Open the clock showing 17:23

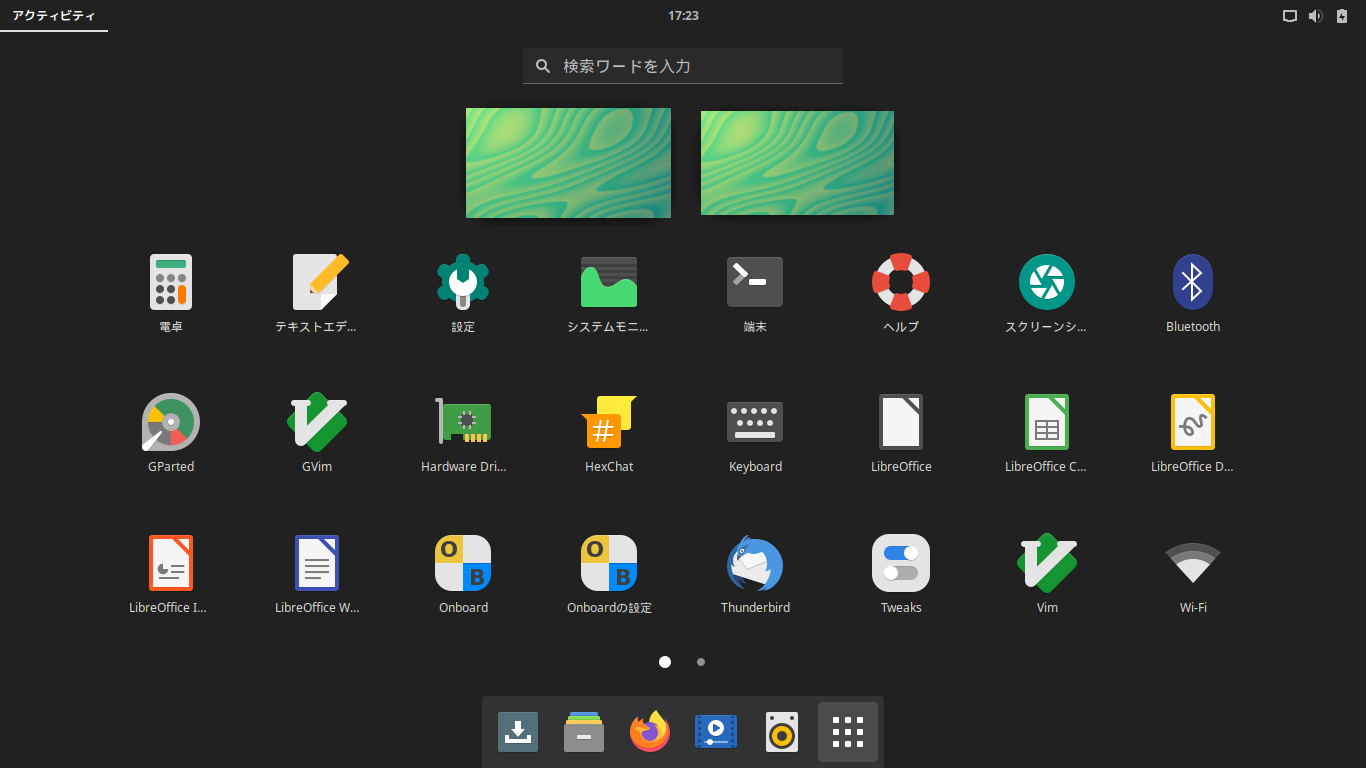click(683, 16)
